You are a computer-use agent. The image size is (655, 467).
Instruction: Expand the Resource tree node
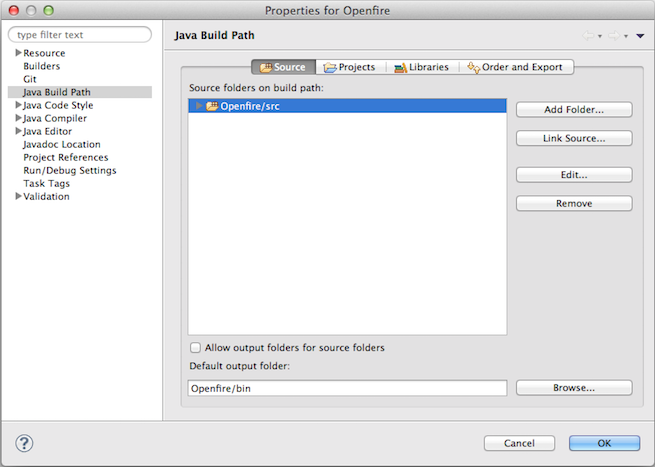pos(18,53)
